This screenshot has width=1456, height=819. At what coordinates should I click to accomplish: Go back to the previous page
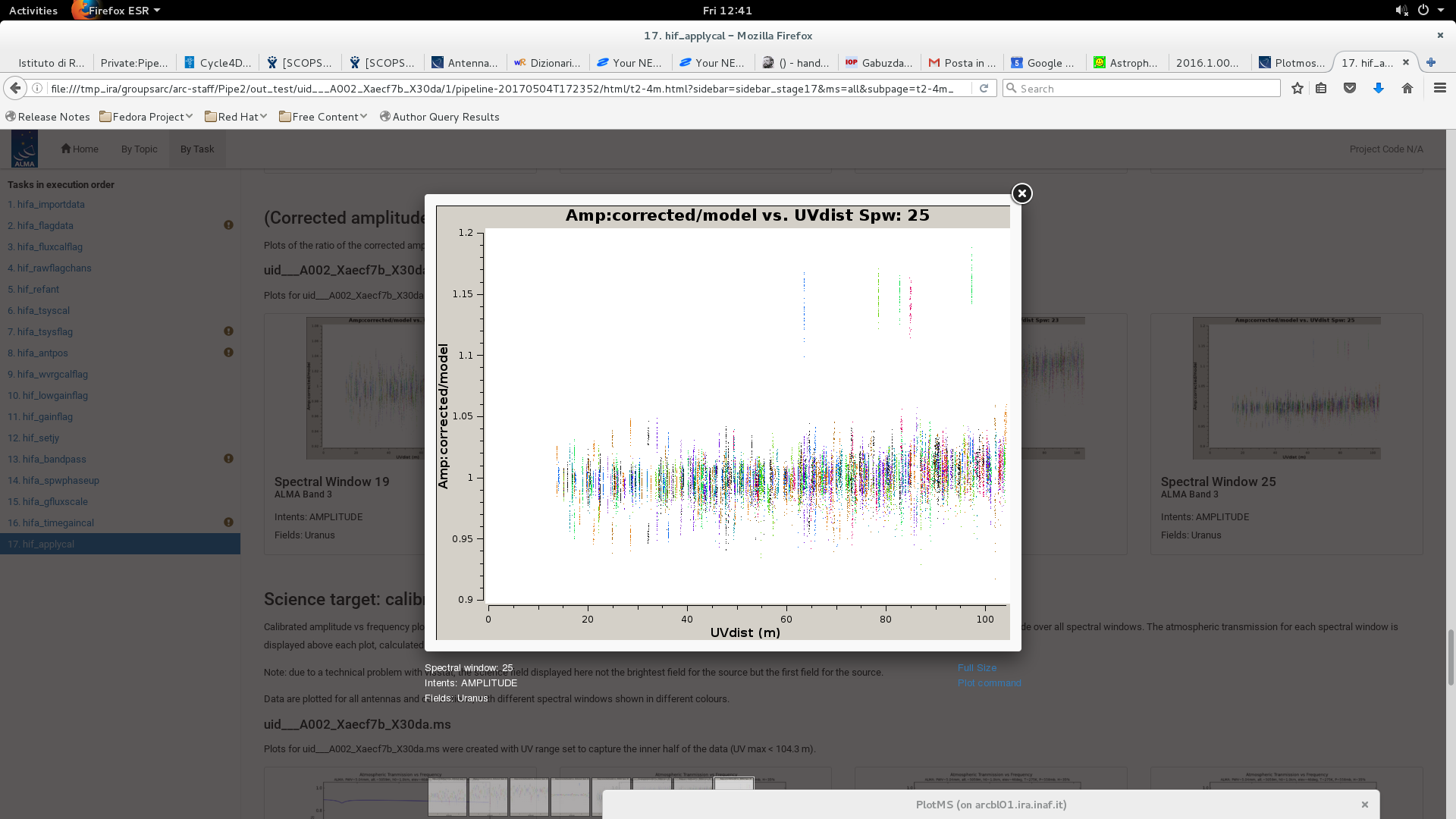click(15, 88)
